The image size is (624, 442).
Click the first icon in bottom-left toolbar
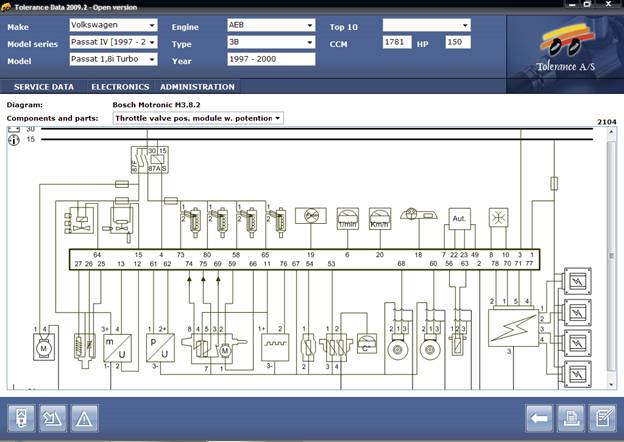click(x=21, y=418)
